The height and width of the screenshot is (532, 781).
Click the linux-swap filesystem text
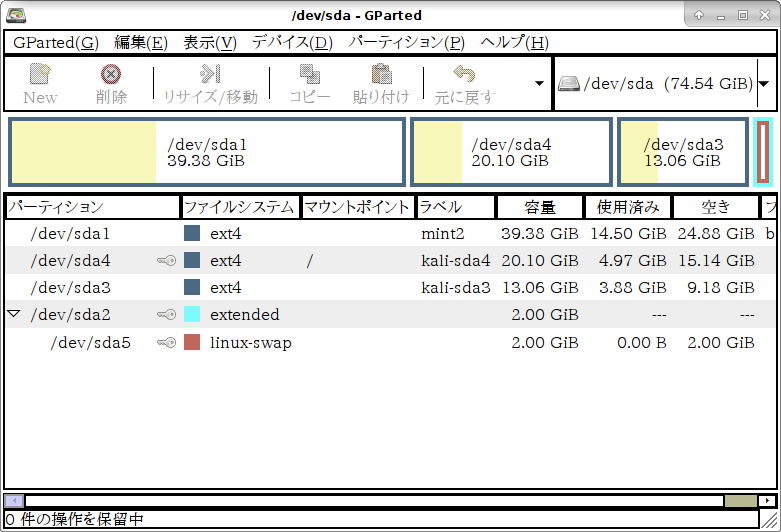coord(251,343)
